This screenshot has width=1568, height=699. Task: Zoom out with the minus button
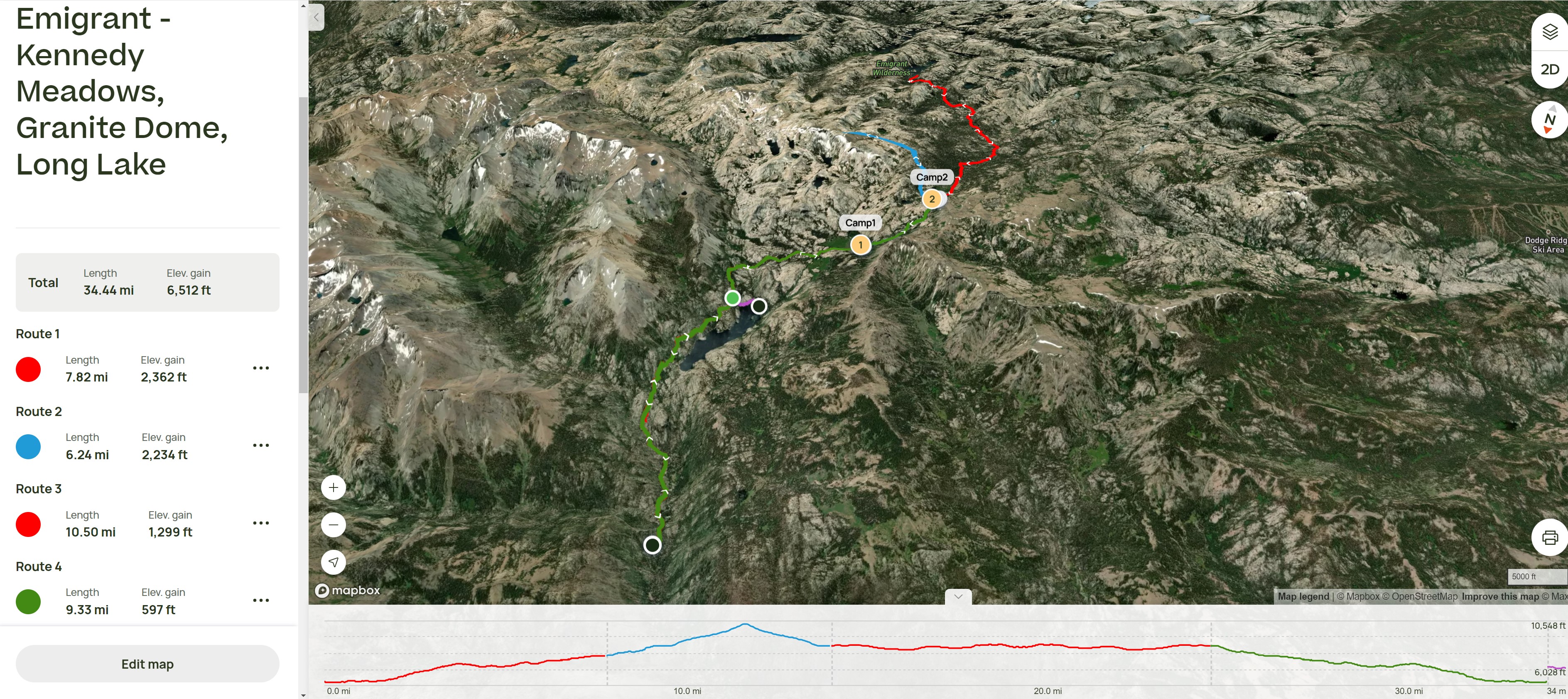coord(334,525)
